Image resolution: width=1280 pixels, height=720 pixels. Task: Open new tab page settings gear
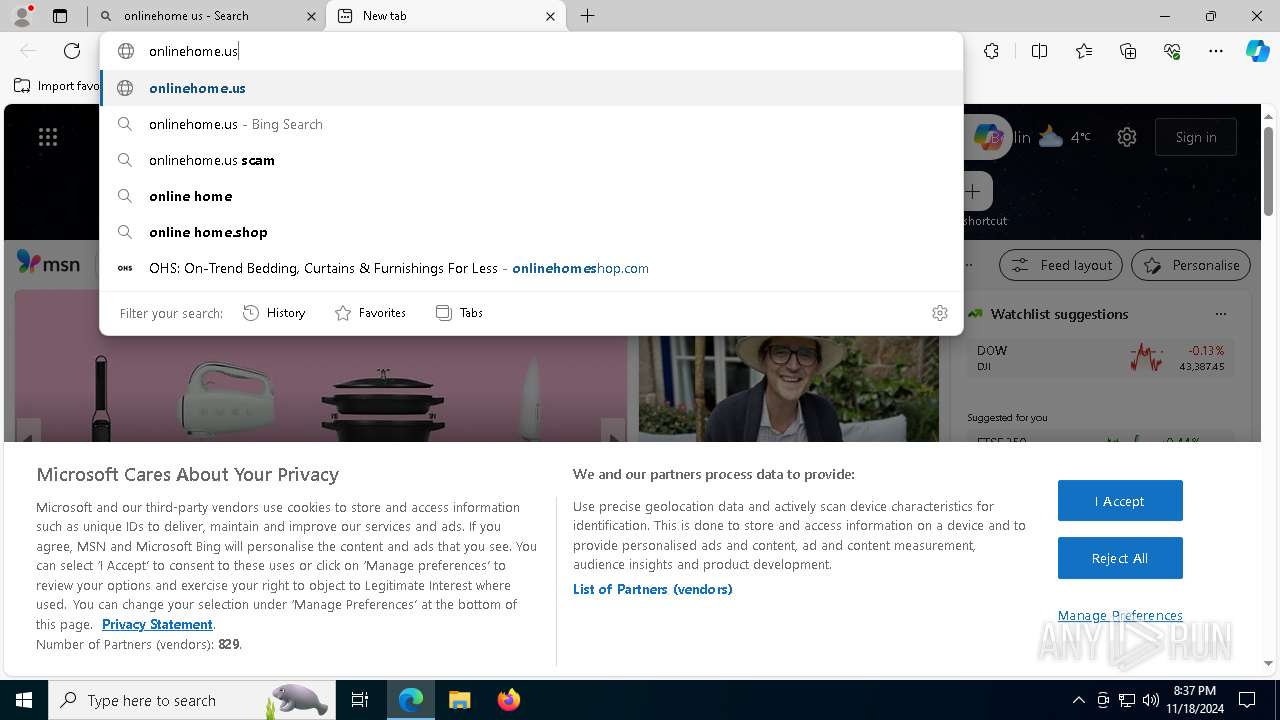point(1127,137)
